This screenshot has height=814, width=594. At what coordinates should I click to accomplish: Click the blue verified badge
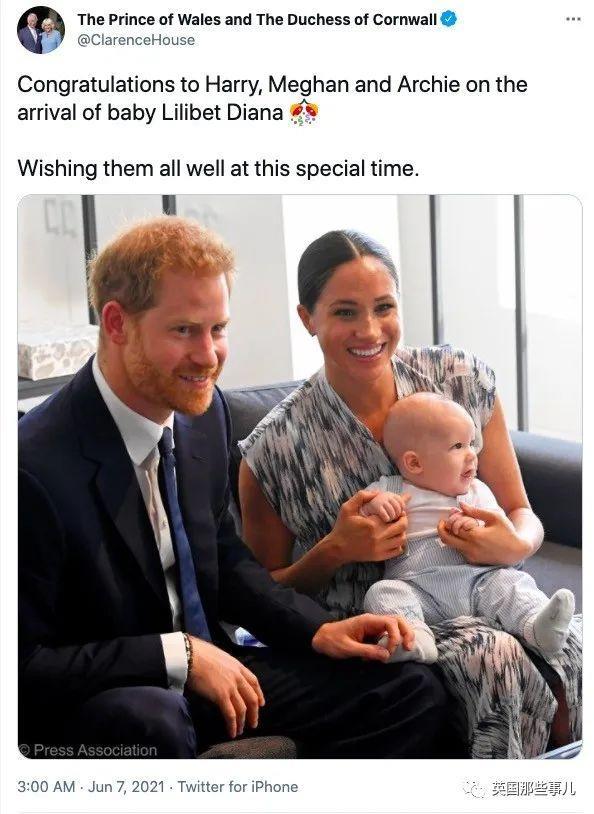(449, 19)
